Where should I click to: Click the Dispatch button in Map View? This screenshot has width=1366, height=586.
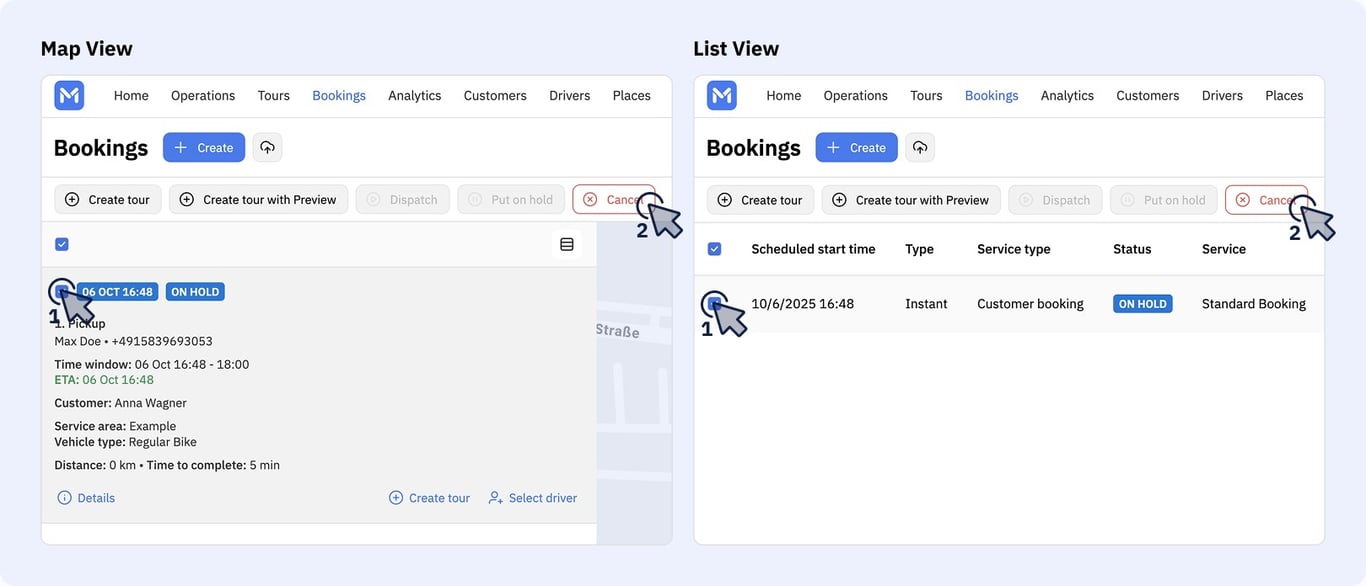pos(403,199)
